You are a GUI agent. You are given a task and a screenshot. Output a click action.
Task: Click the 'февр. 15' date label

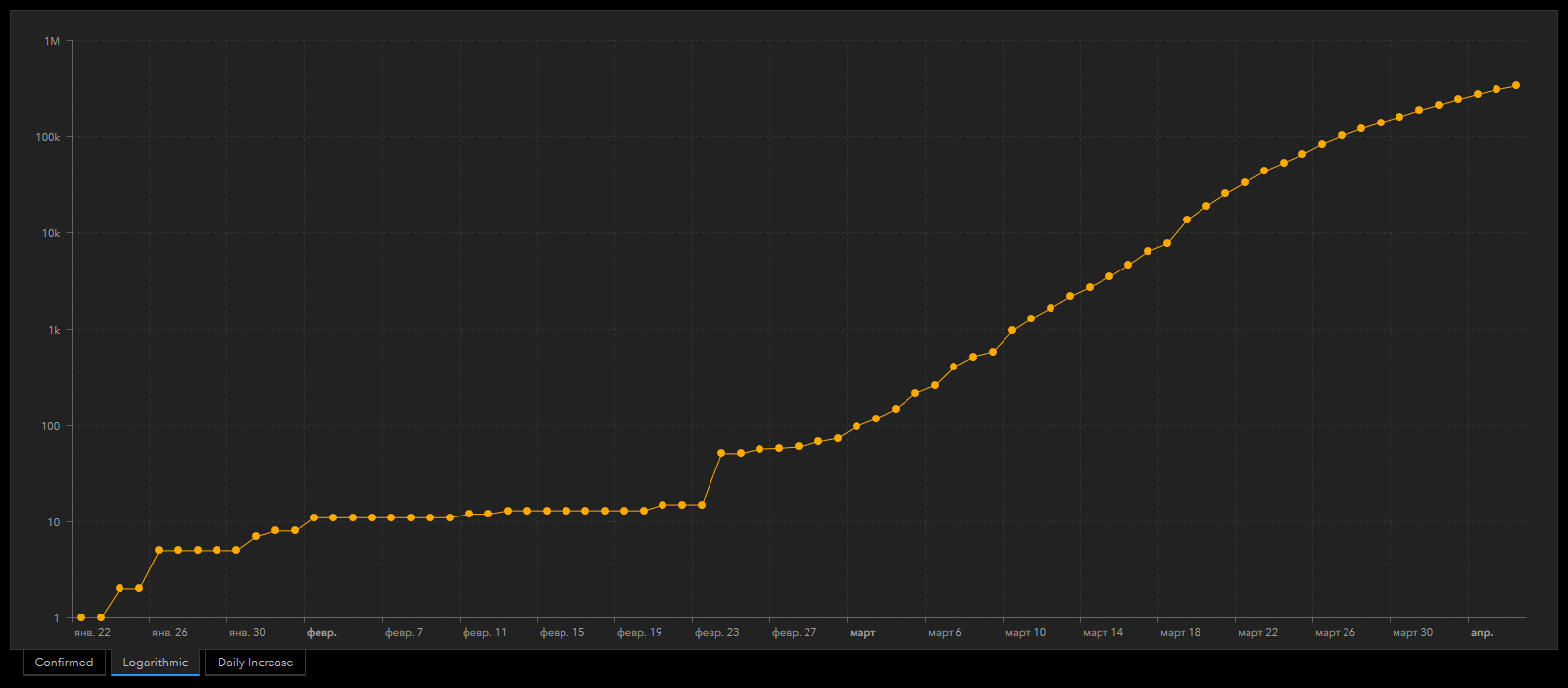[562, 633]
